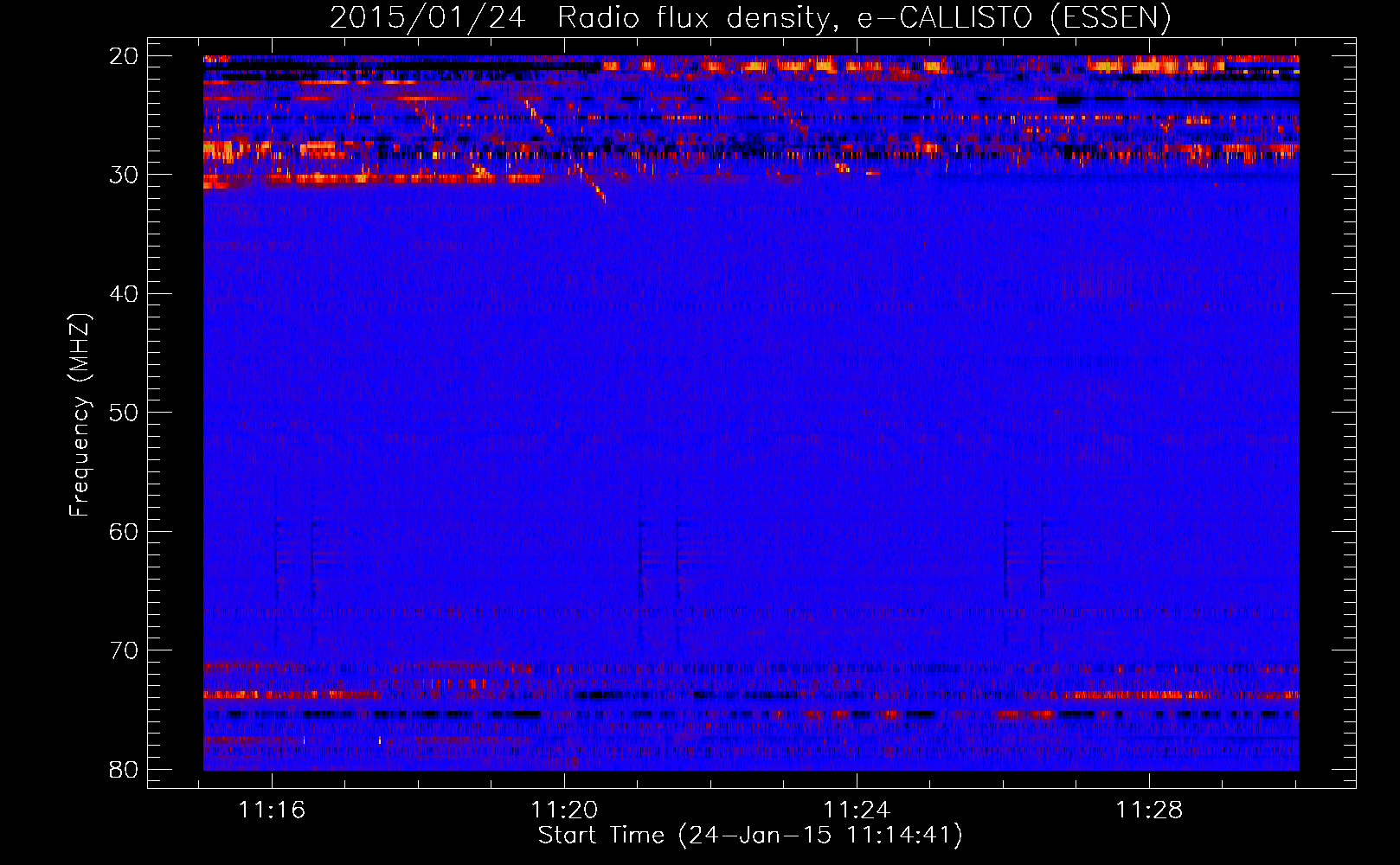Viewport: 1400px width, 865px height.
Task: Click the 11:28 time tick label
Action: pos(1149,811)
